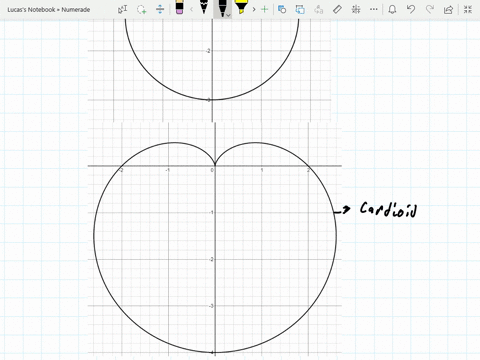The height and width of the screenshot is (360, 480).
Task: Click the Undo arrow
Action: (411, 9)
